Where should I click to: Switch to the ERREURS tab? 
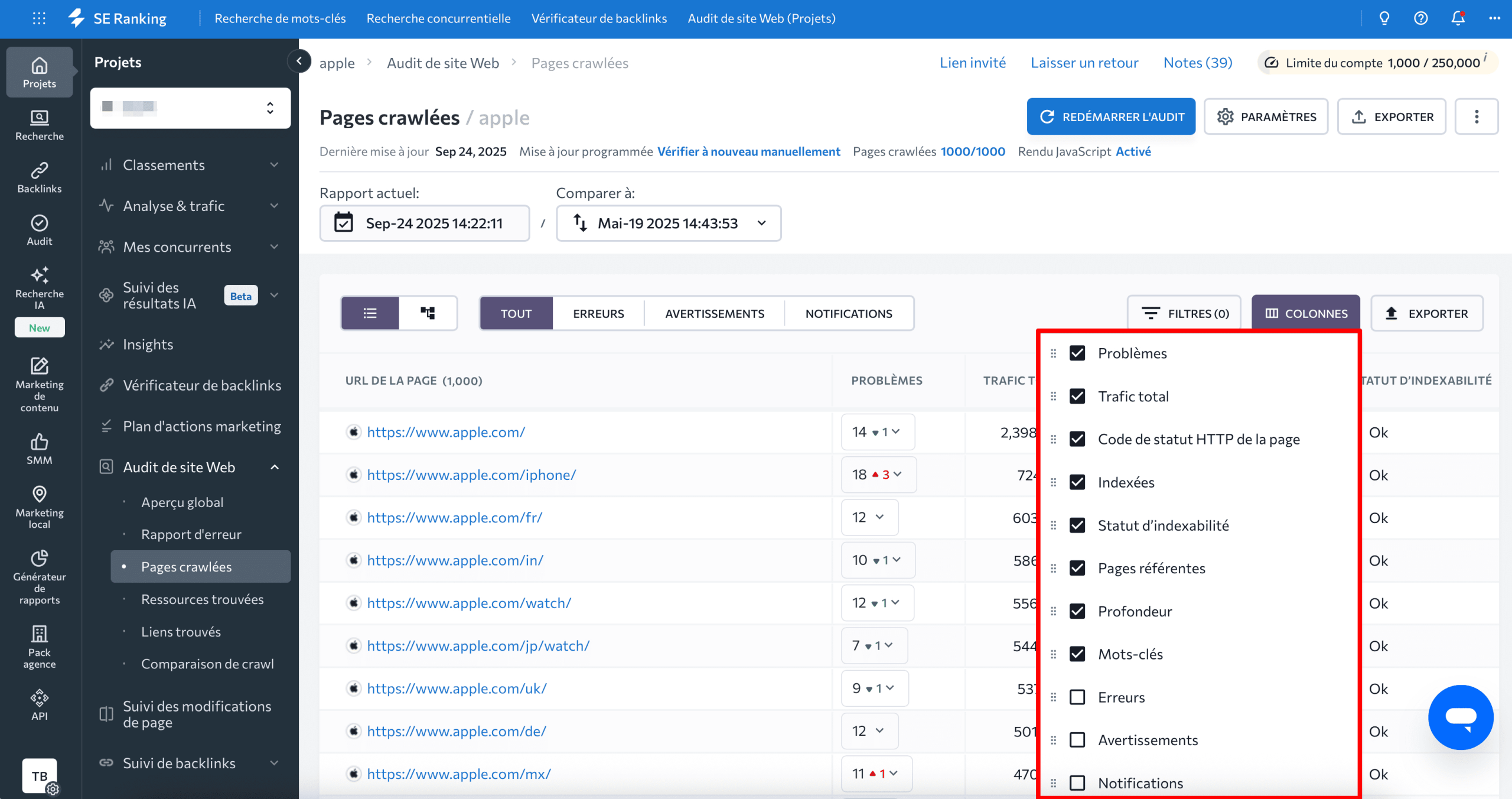[598, 313]
